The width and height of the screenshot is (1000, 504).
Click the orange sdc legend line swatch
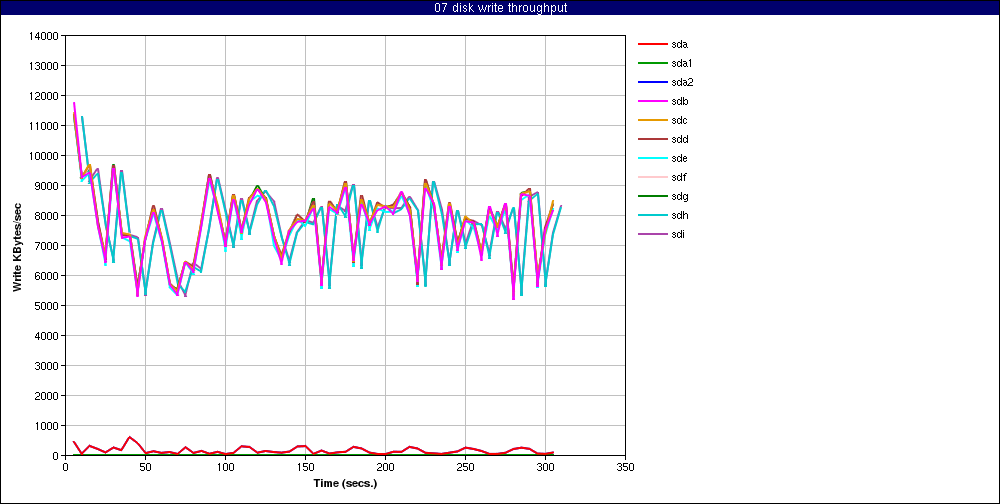pos(652,121)
